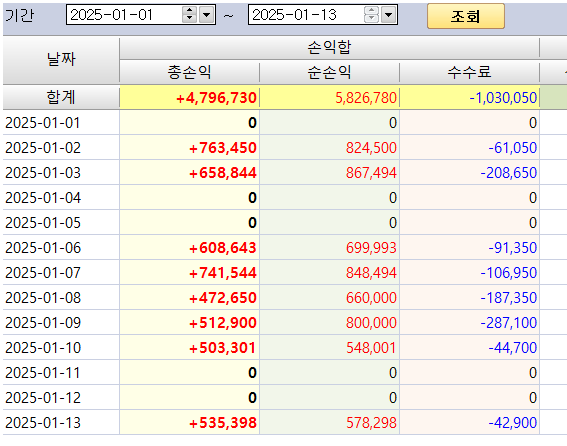Increase end date with up spinner arrow
This screenshot has width=567, height=446.
coord(371,10)
